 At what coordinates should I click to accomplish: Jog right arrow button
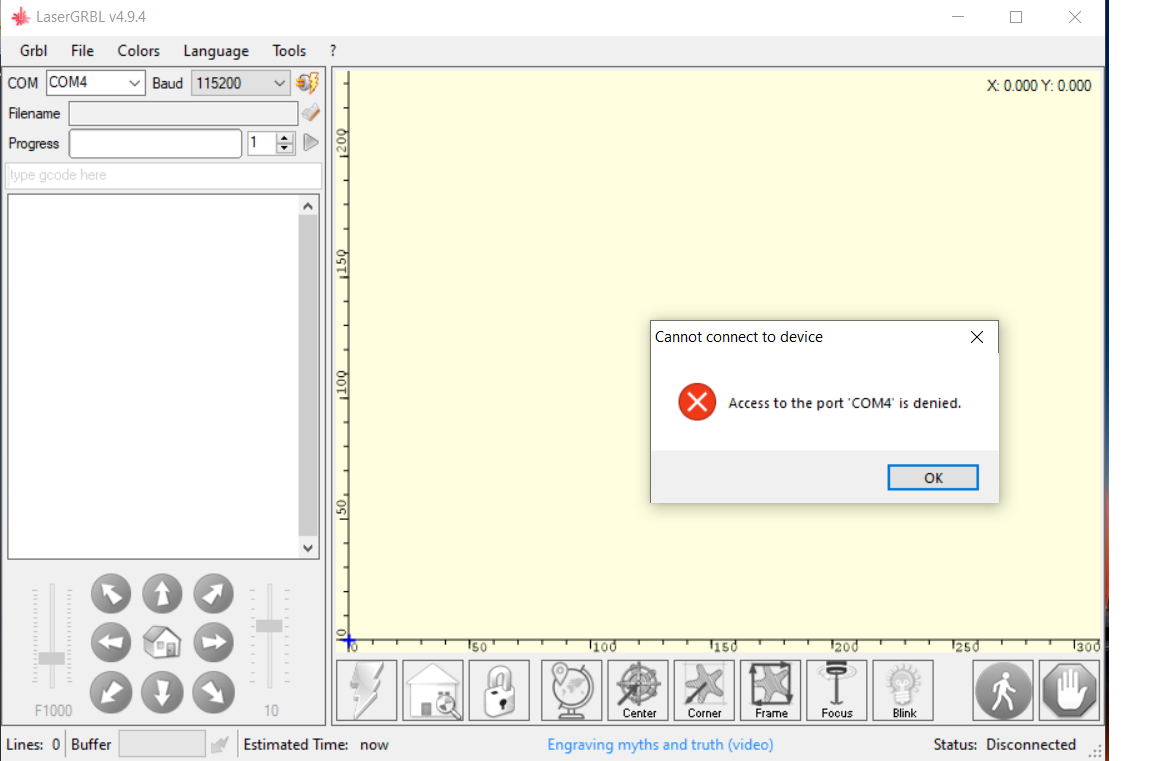point(214,643)
